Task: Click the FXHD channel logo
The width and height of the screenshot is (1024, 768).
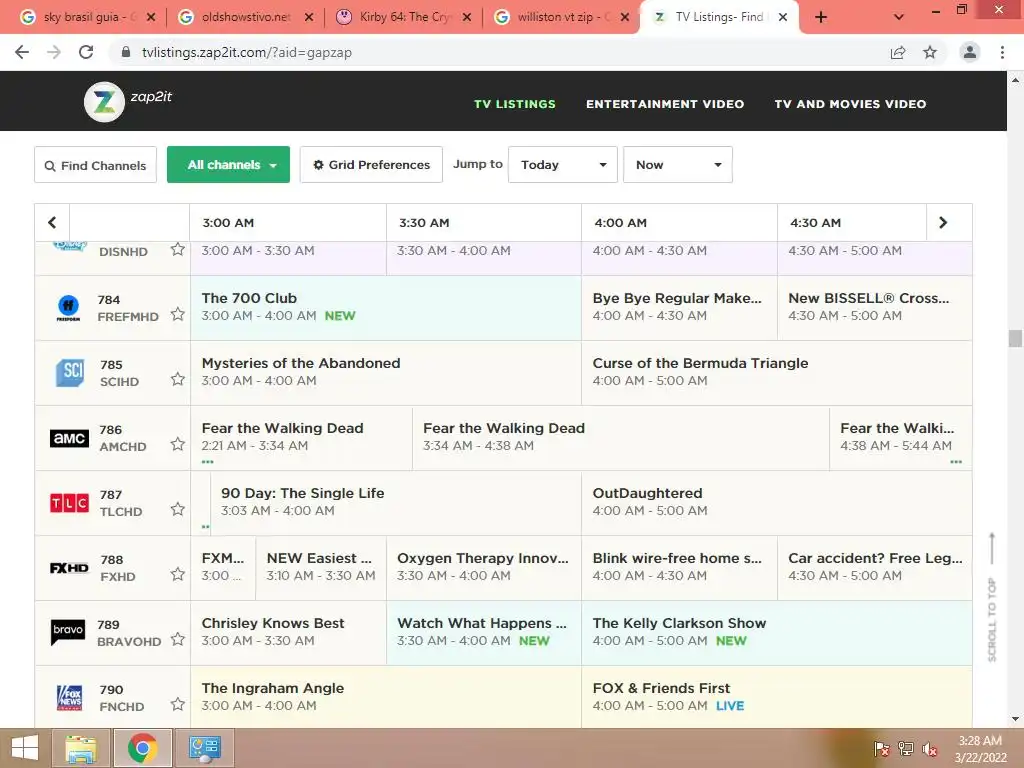Action: pyautogui.click(x=69, y=568)
